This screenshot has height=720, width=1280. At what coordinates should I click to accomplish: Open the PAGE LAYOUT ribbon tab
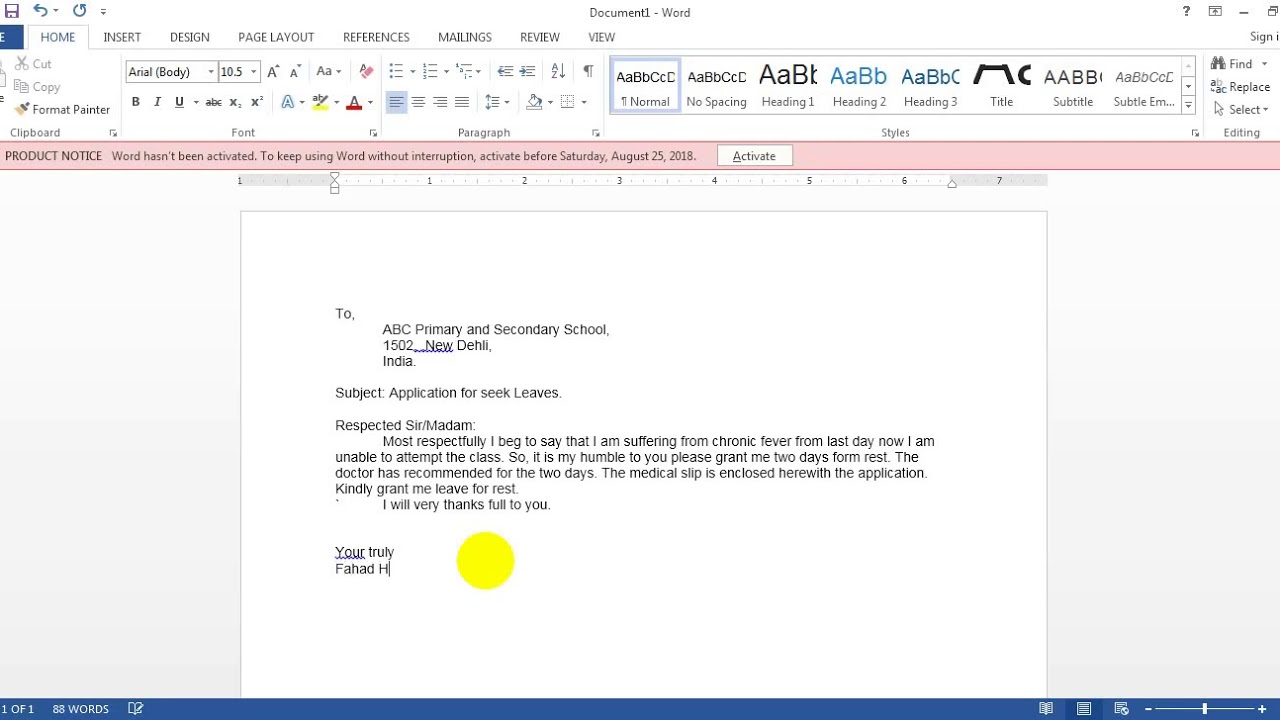click(276, 37)
